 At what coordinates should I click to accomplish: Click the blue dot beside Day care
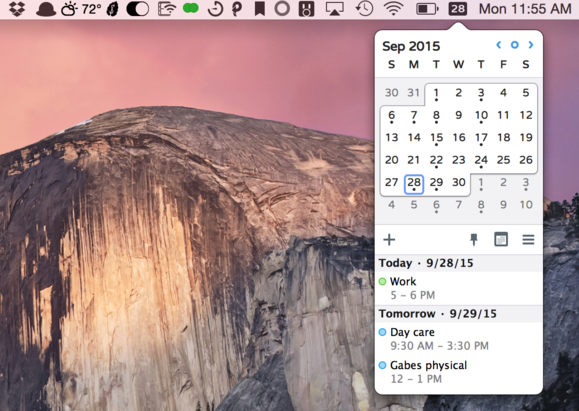(x=383, y=332)
